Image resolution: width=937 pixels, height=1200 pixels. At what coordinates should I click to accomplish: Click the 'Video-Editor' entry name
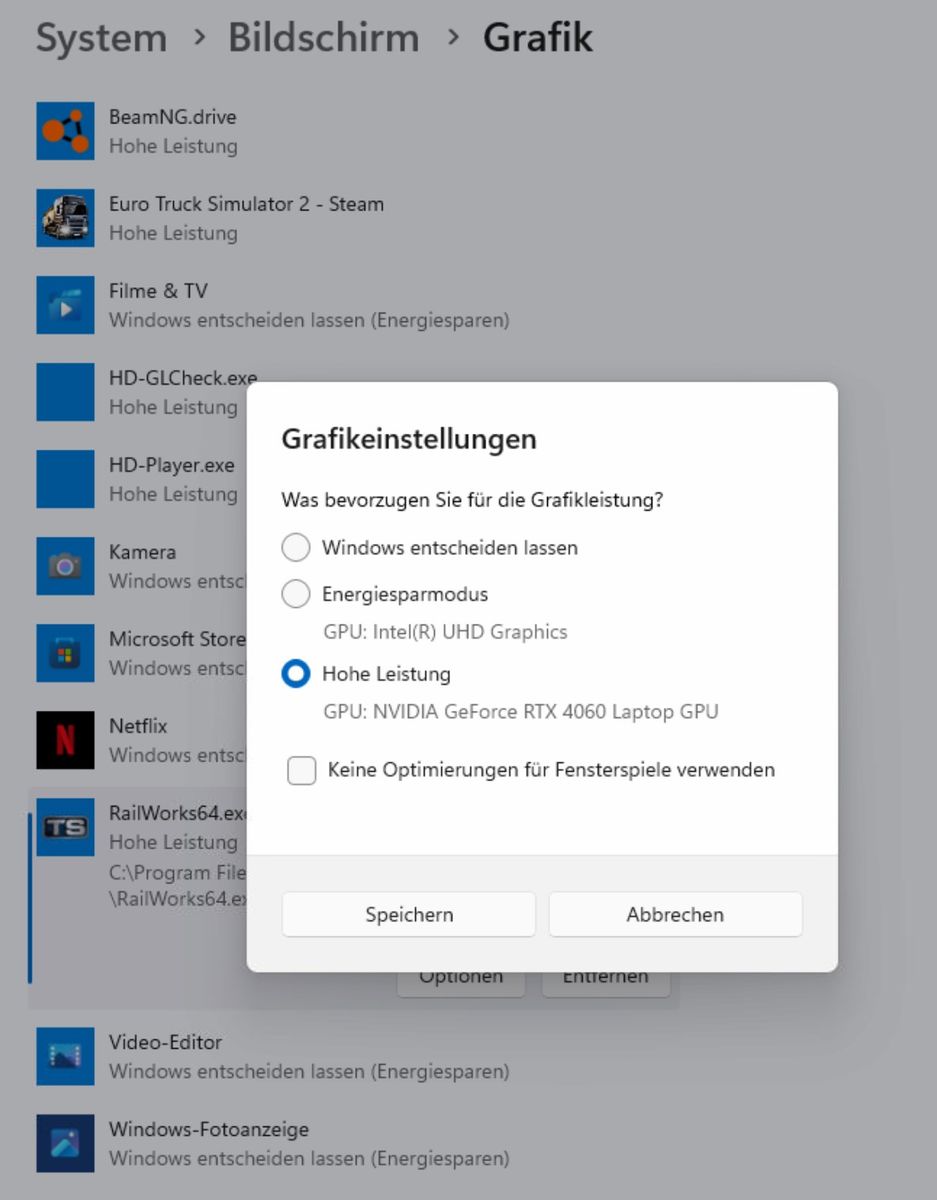point(165,1042)
